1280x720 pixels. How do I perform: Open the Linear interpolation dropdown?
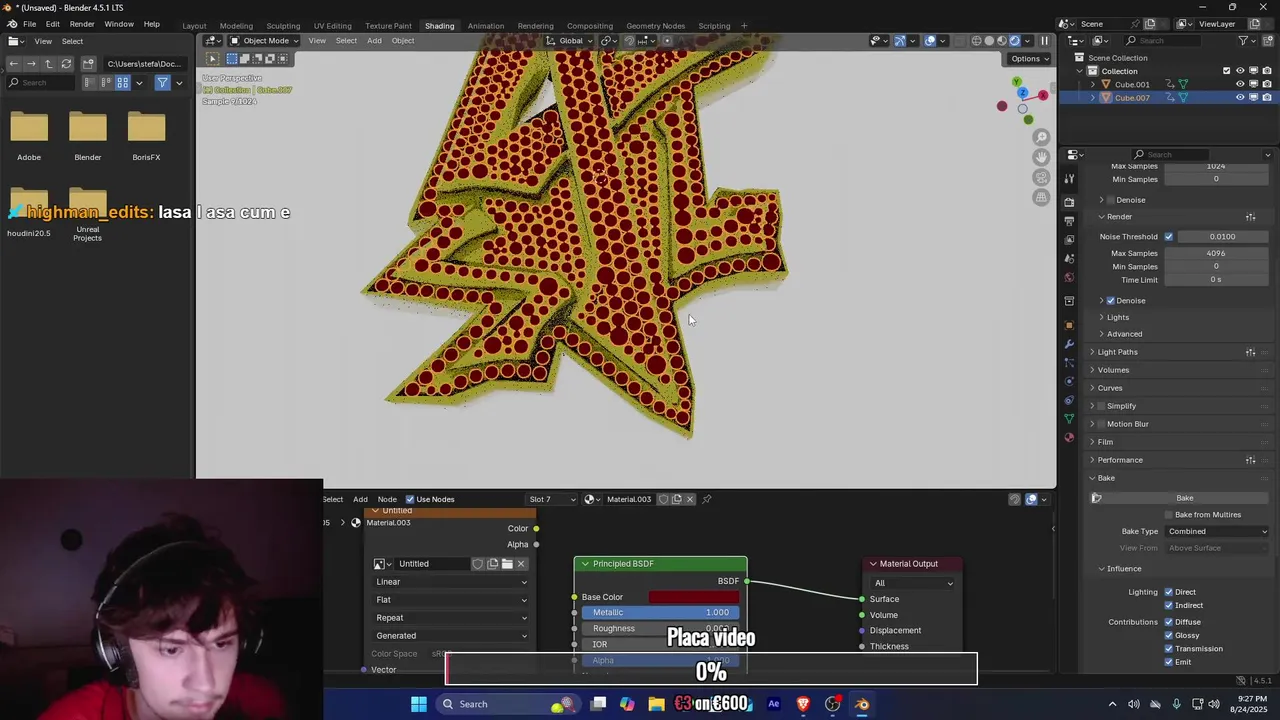click(x=451, y=582)
